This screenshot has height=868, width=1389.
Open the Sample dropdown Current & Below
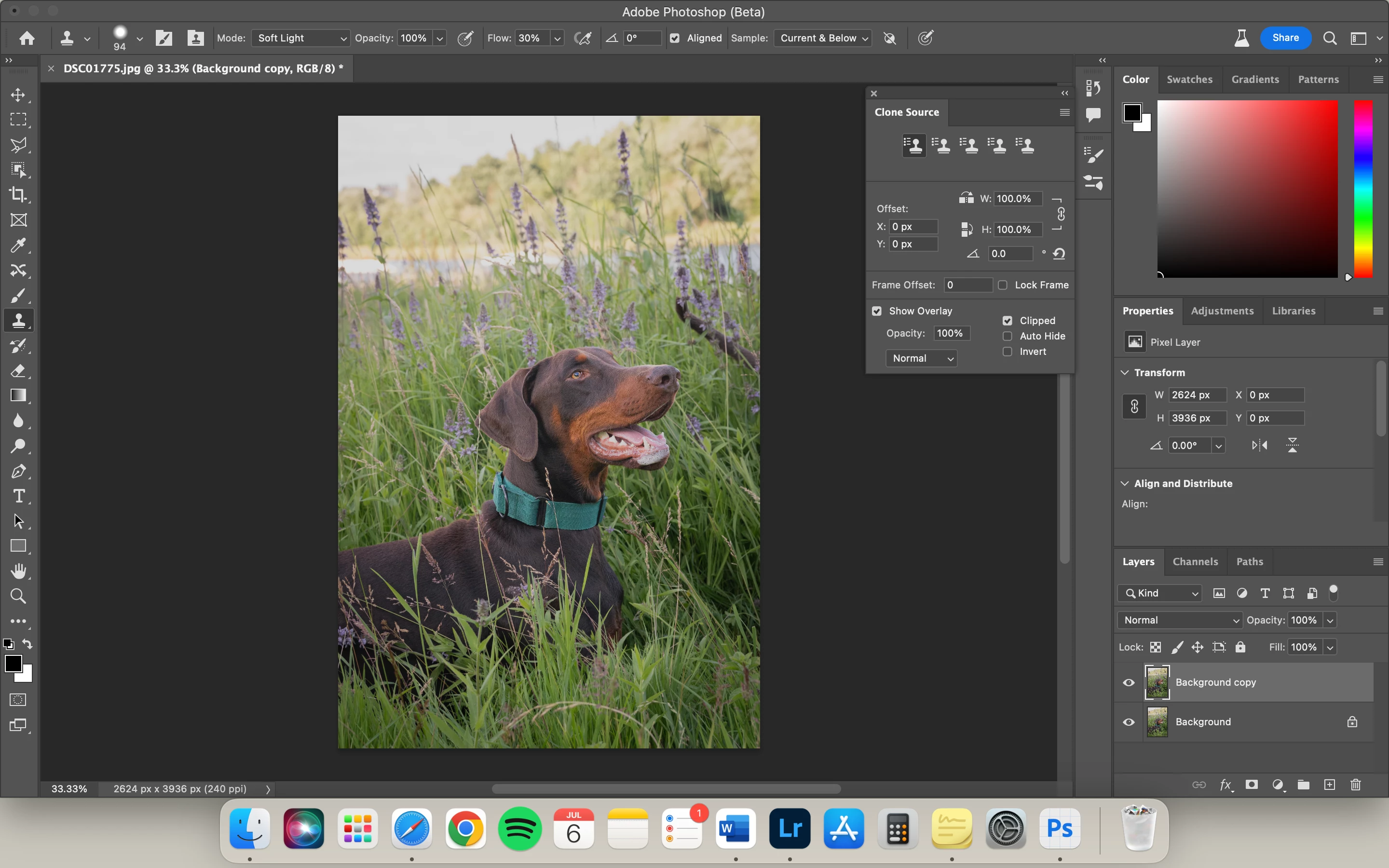(822, 39)
